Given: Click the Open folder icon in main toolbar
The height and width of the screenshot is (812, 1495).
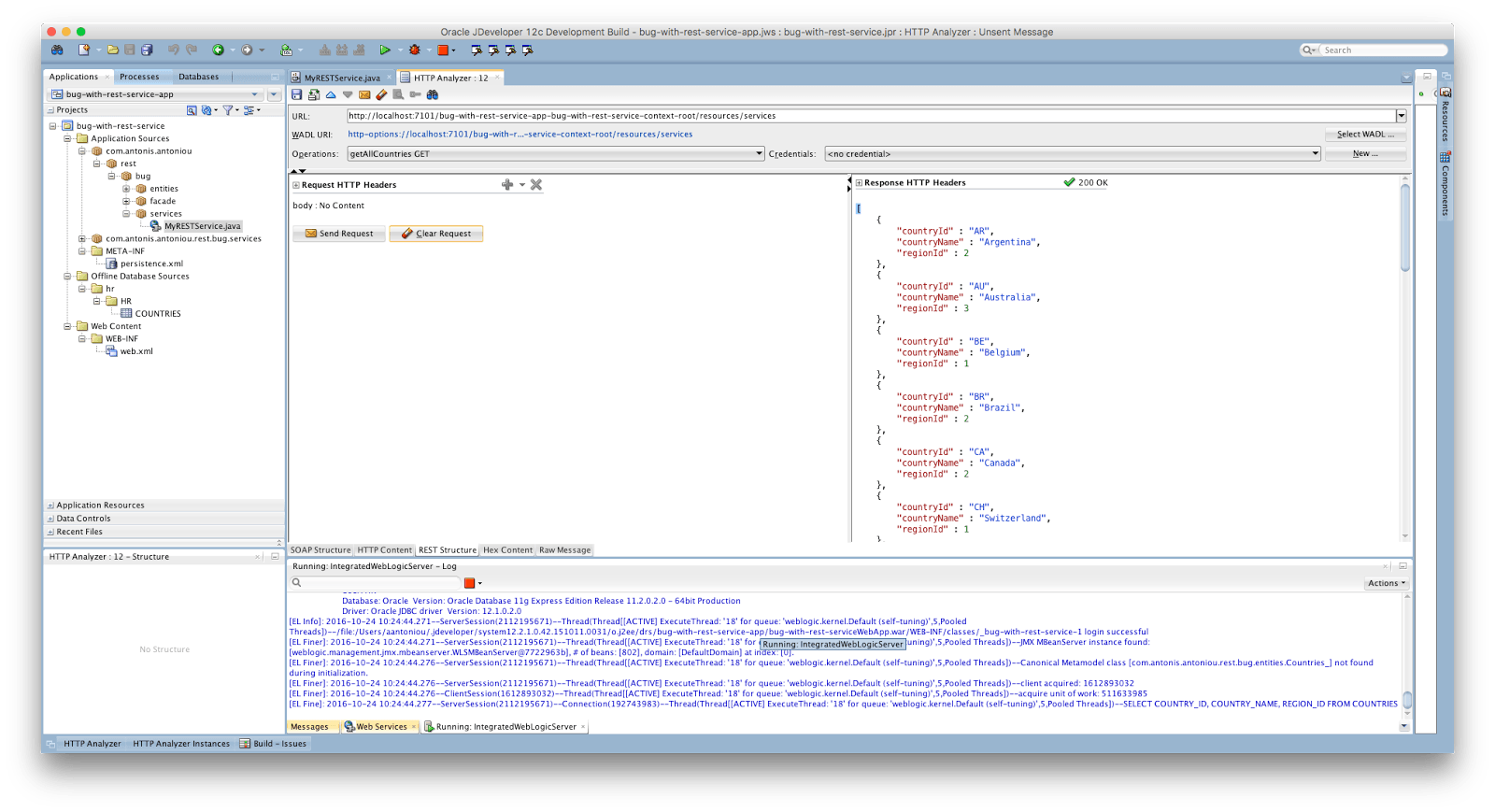Looking at the screenshot, I should [x=113, y=50].
